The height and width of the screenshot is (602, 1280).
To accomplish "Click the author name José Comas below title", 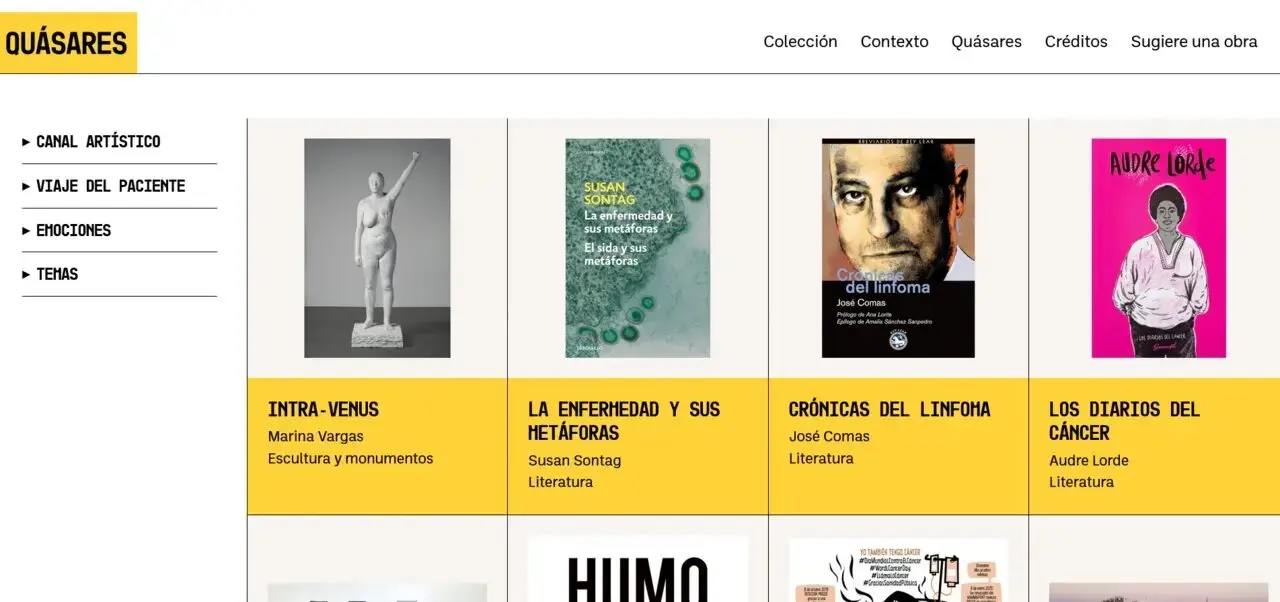I will click(x=829, y=436).
